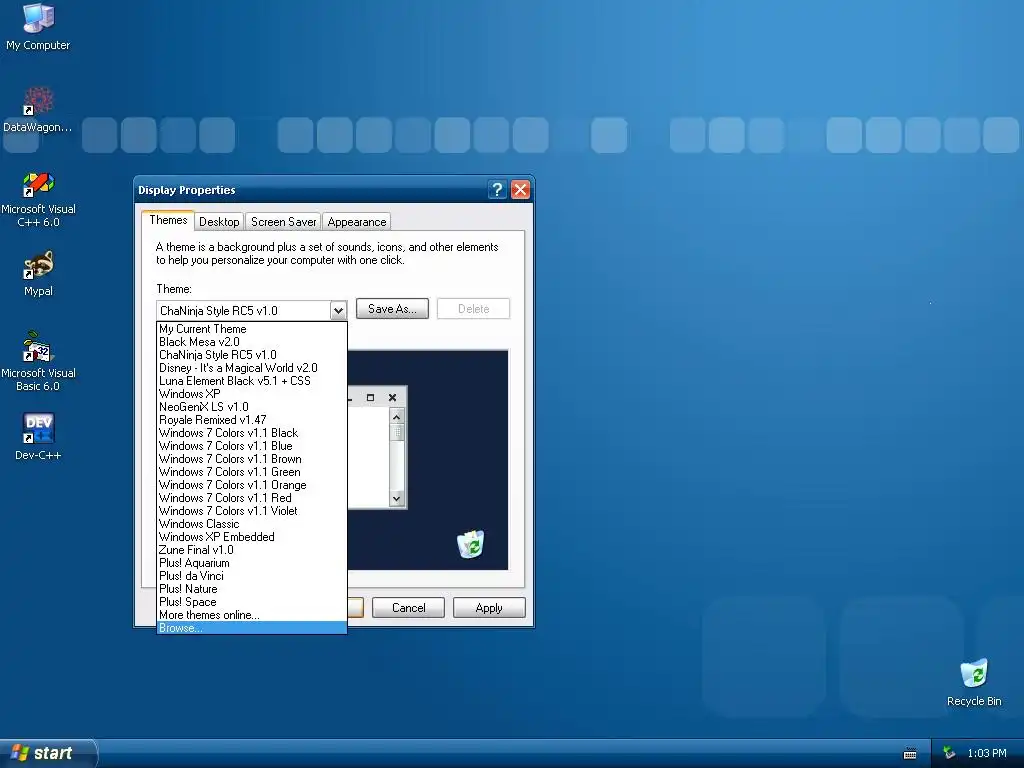Click the recycle bin in the theme preview

[x=470, y=544]
